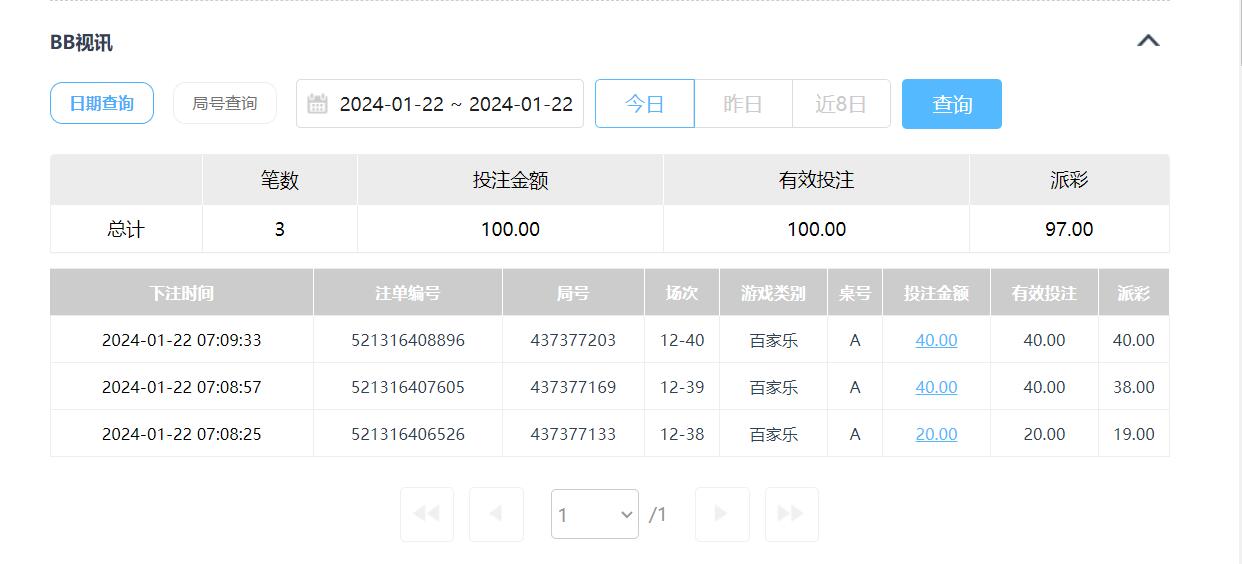The image size is (1242, 564).
Task: Click the 局号 column header
Action: pyautogui.click(x=573, y=293)
